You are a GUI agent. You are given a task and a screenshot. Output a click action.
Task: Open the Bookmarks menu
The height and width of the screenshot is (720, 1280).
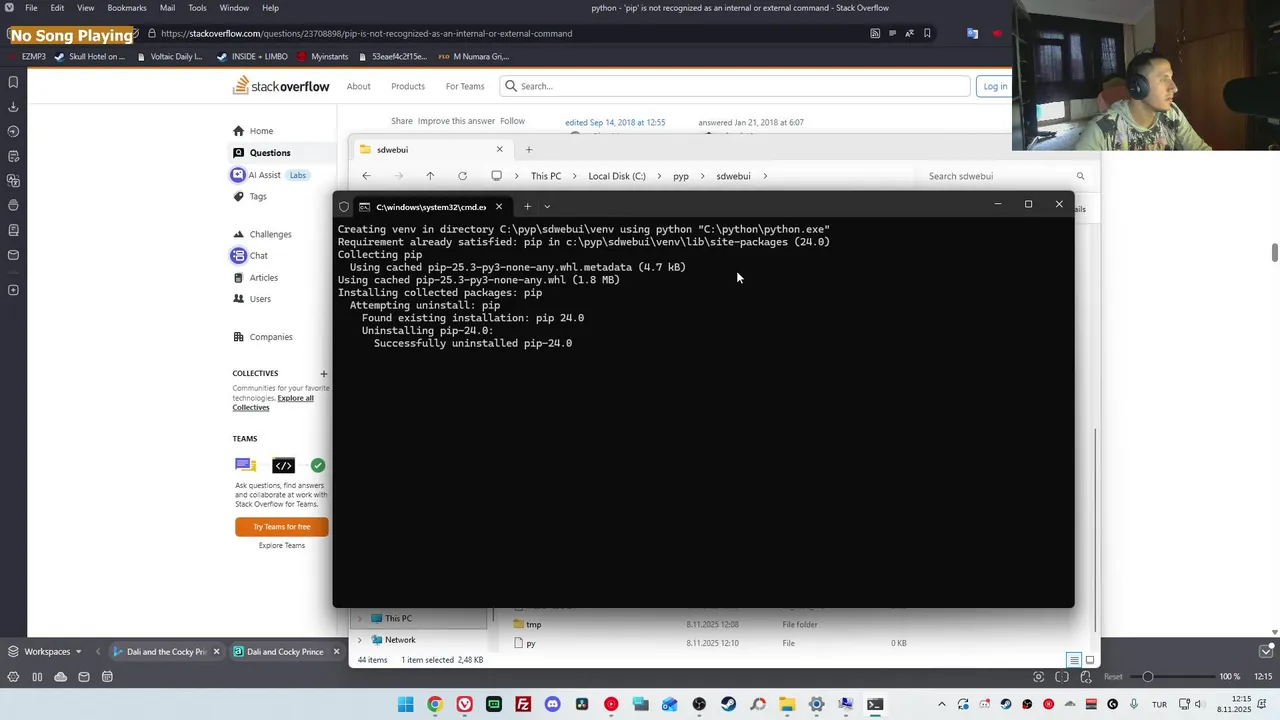[127, 8]
